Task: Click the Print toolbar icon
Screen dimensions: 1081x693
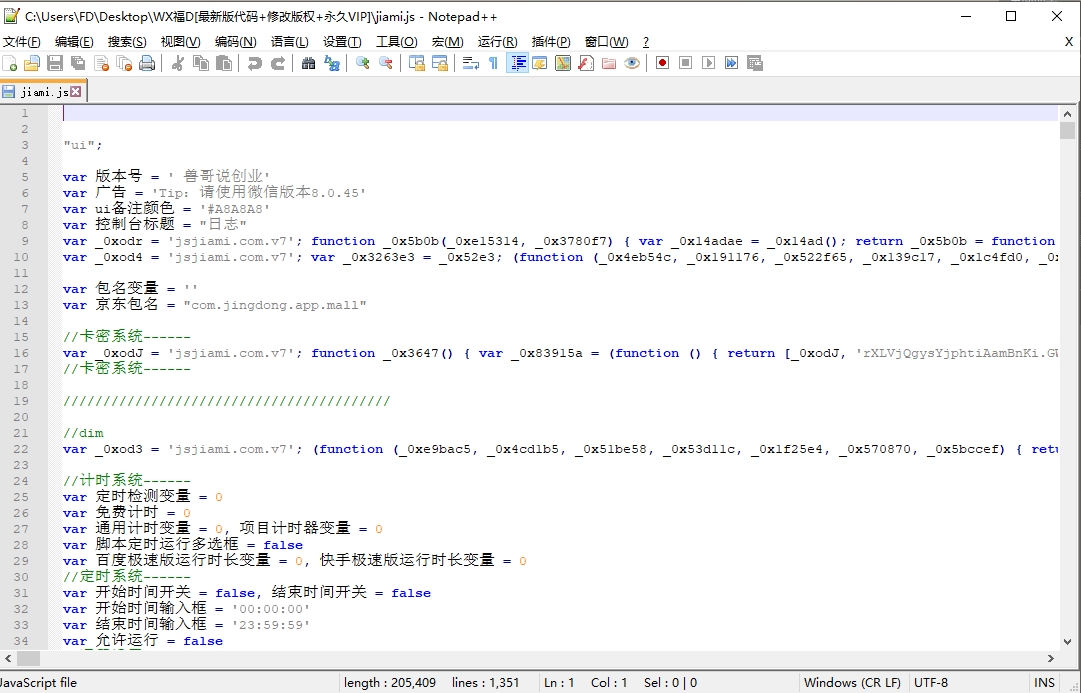Action: coord(147,63)
